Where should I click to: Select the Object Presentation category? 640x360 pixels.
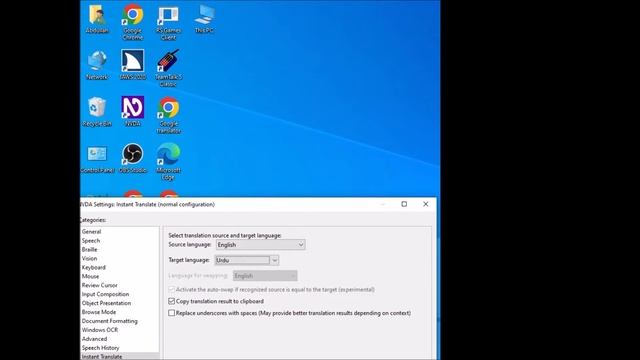pos(106,303)
